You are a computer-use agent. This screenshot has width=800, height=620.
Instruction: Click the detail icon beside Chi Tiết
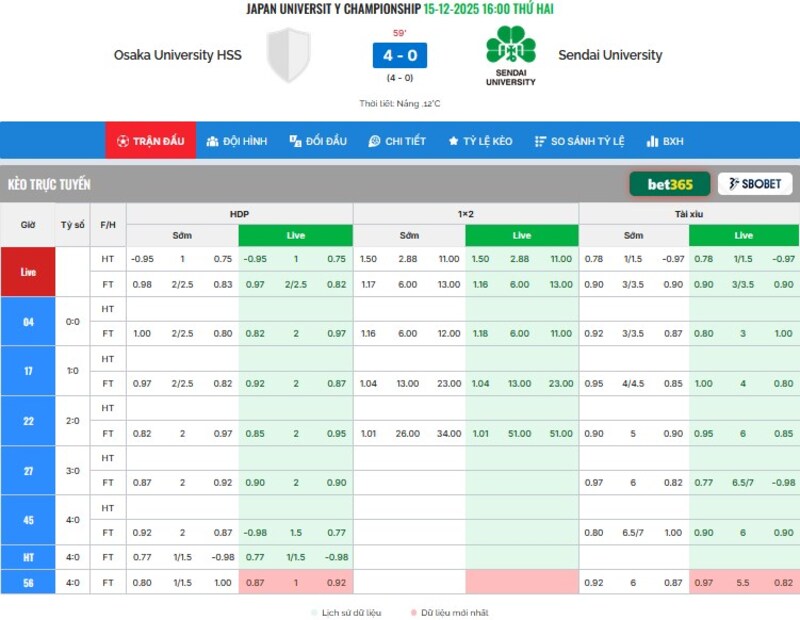click(374, 141)
